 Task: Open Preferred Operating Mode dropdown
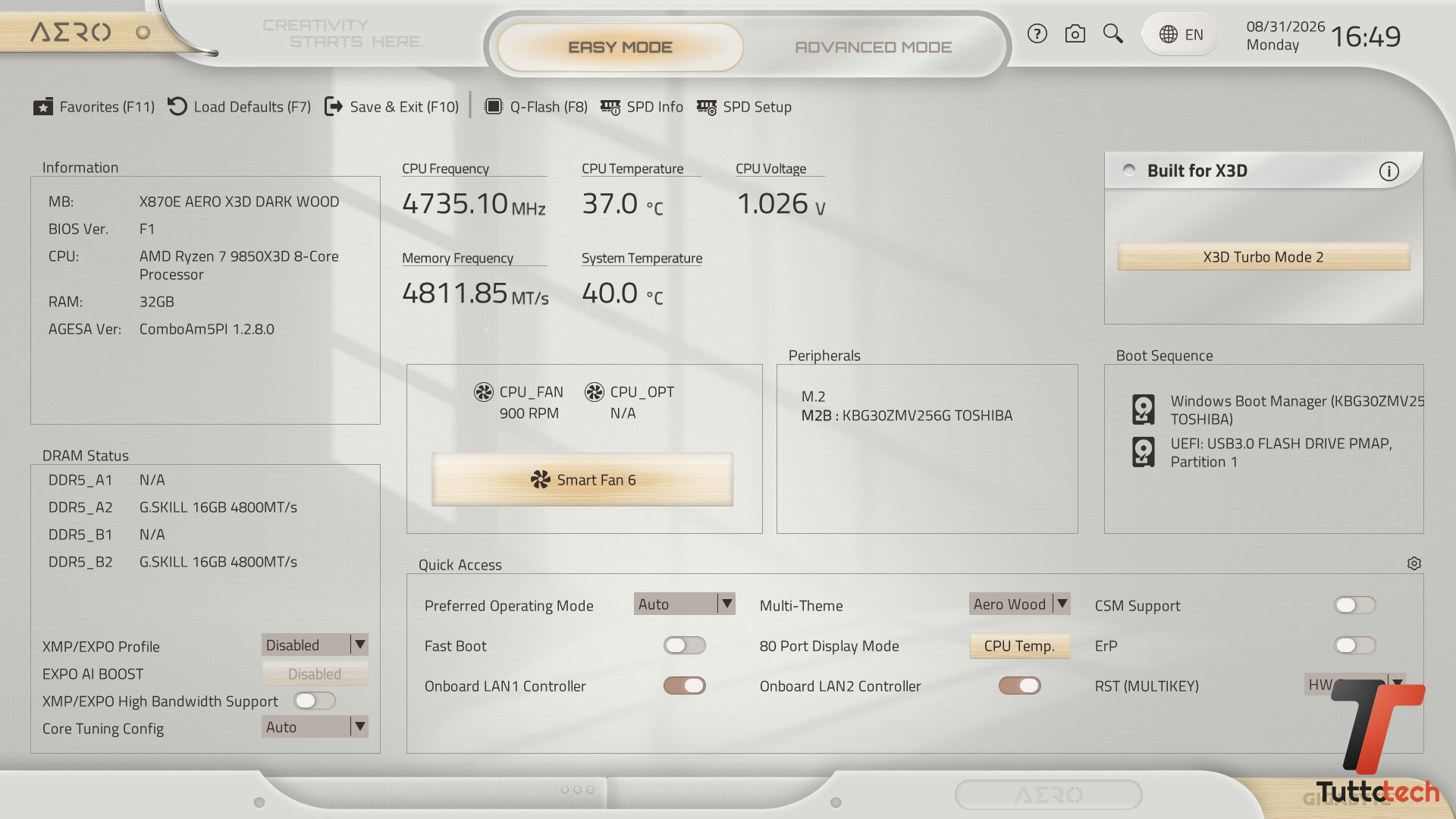pos(685,604)
